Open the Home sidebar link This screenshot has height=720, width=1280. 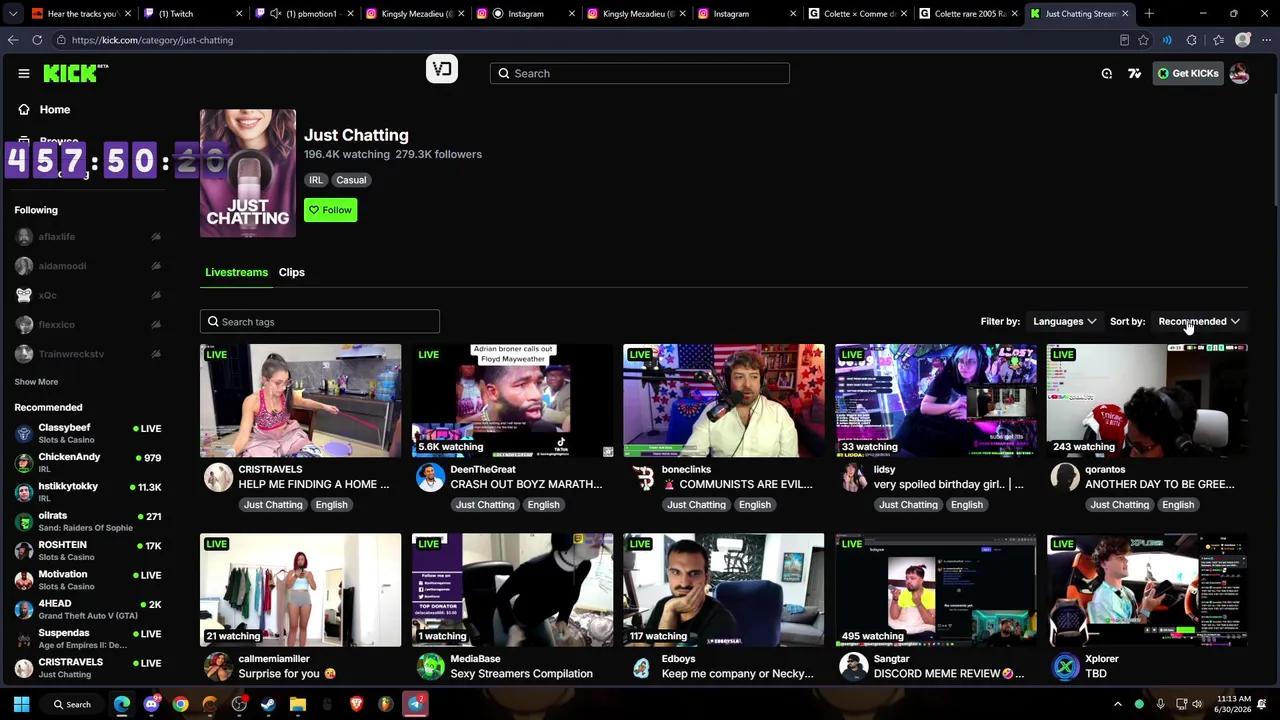pos(55,109)
